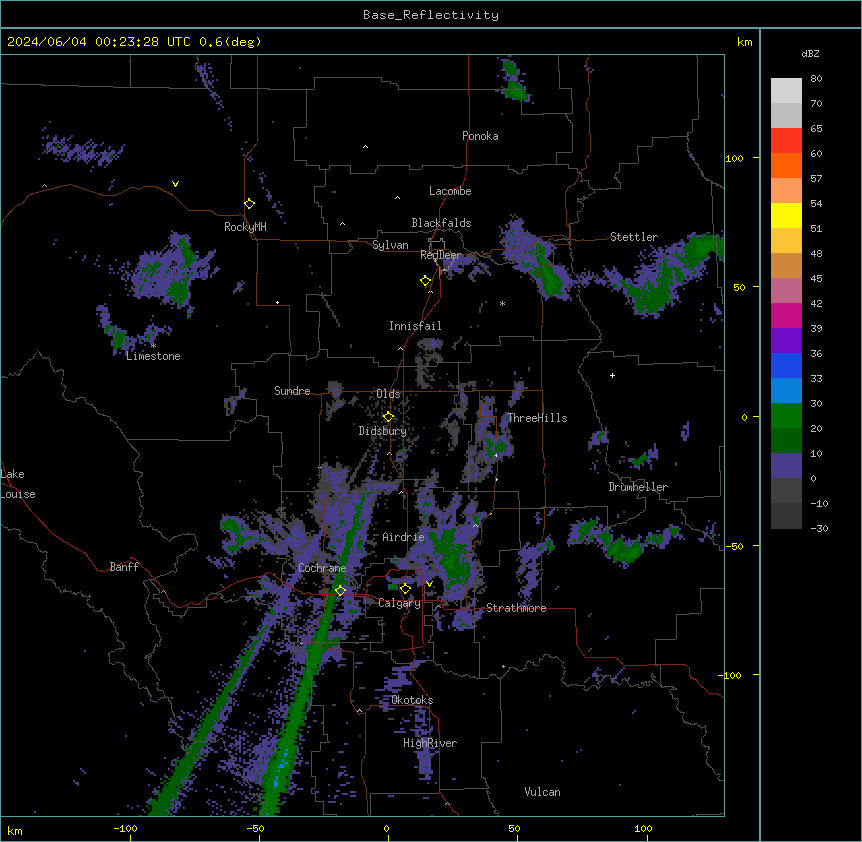Select the dark orange 60 dBZ legend swatch

point(786,165)
